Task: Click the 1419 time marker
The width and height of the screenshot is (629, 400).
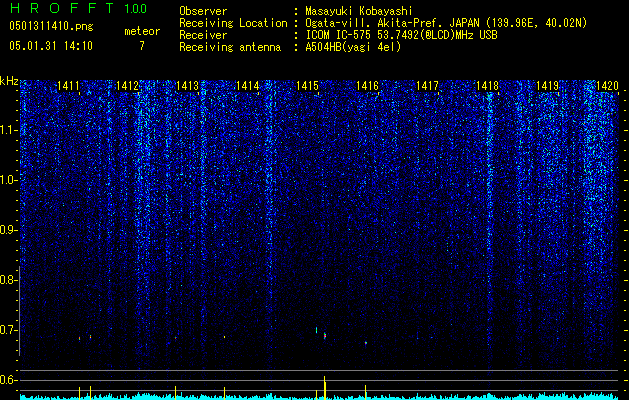Action: [548, 85]
